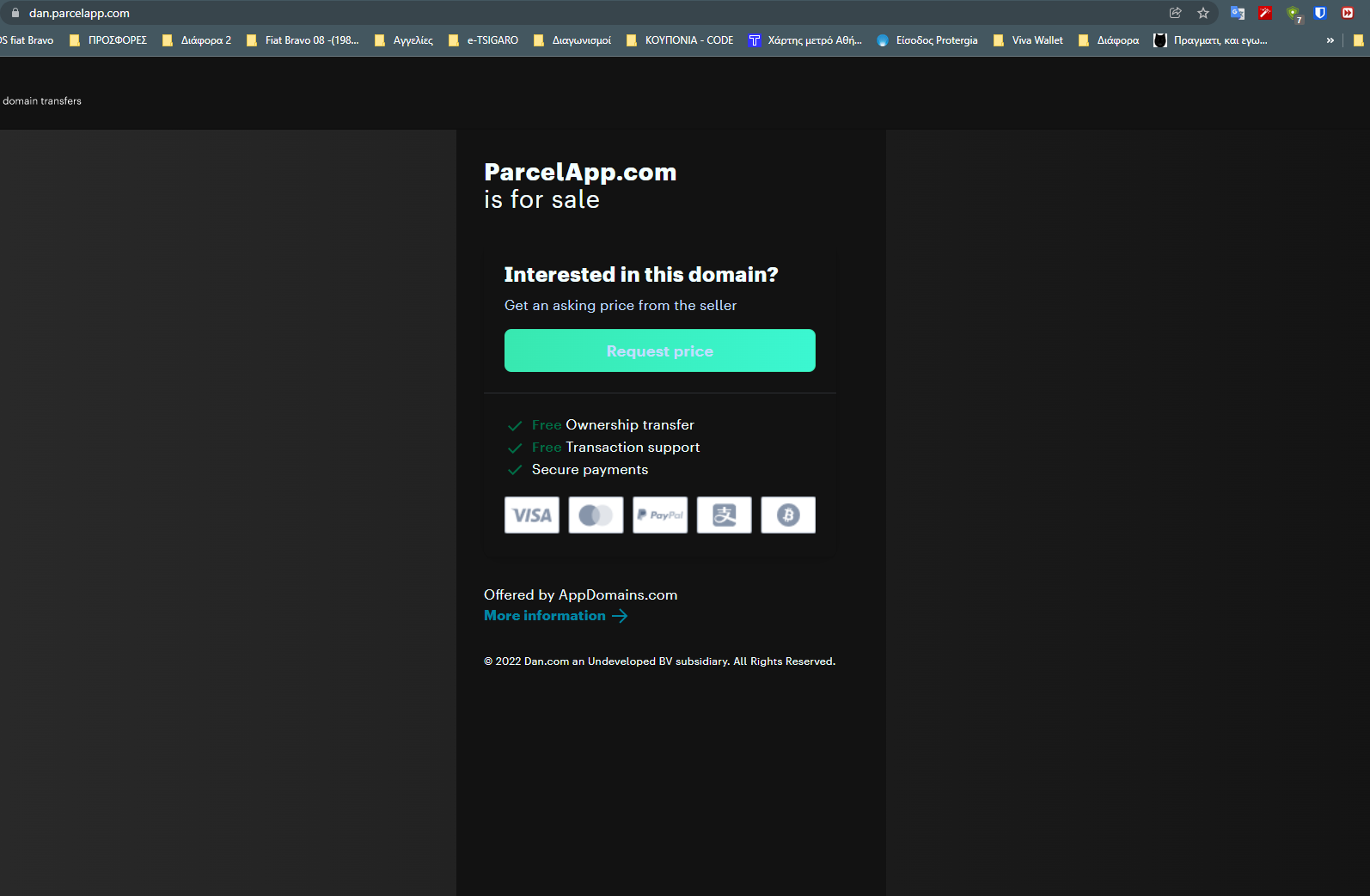Click the 2022 Dan.com copyright notice
Viewport: 1370px width, 896px height.
(659, 661)
